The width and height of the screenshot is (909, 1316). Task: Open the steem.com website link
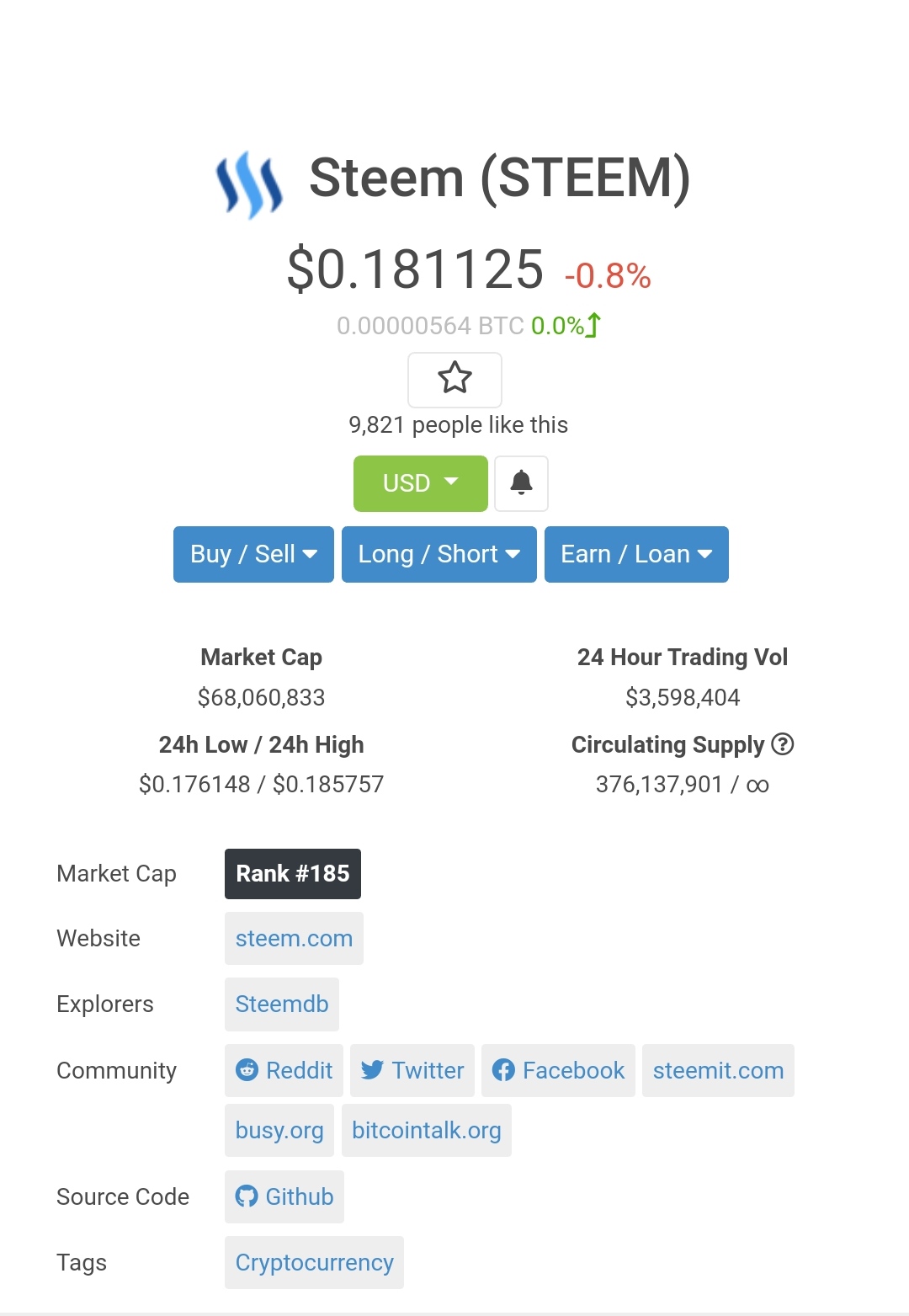click(294, 939)
